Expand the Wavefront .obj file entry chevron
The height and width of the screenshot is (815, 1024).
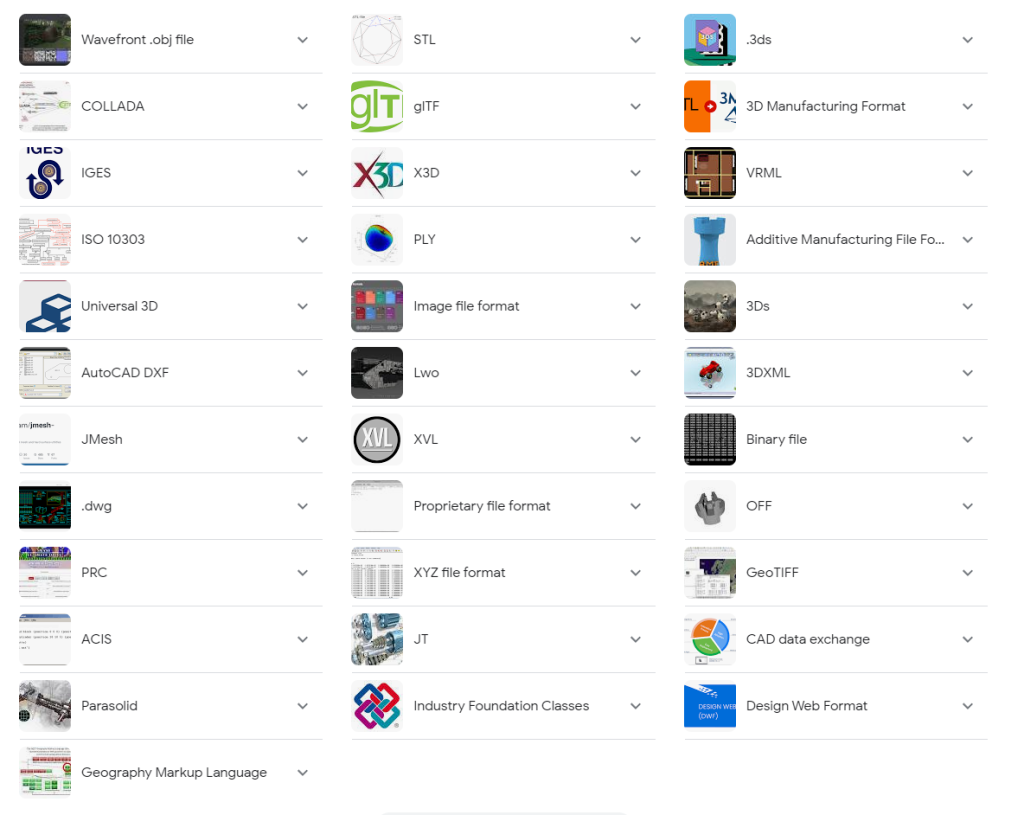click(302, 40)
